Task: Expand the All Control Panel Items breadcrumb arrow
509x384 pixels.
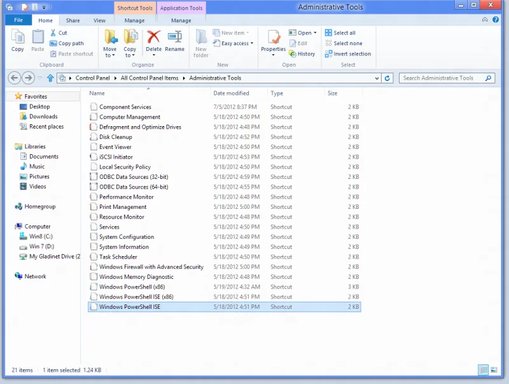Action: [x=184, y=78]
